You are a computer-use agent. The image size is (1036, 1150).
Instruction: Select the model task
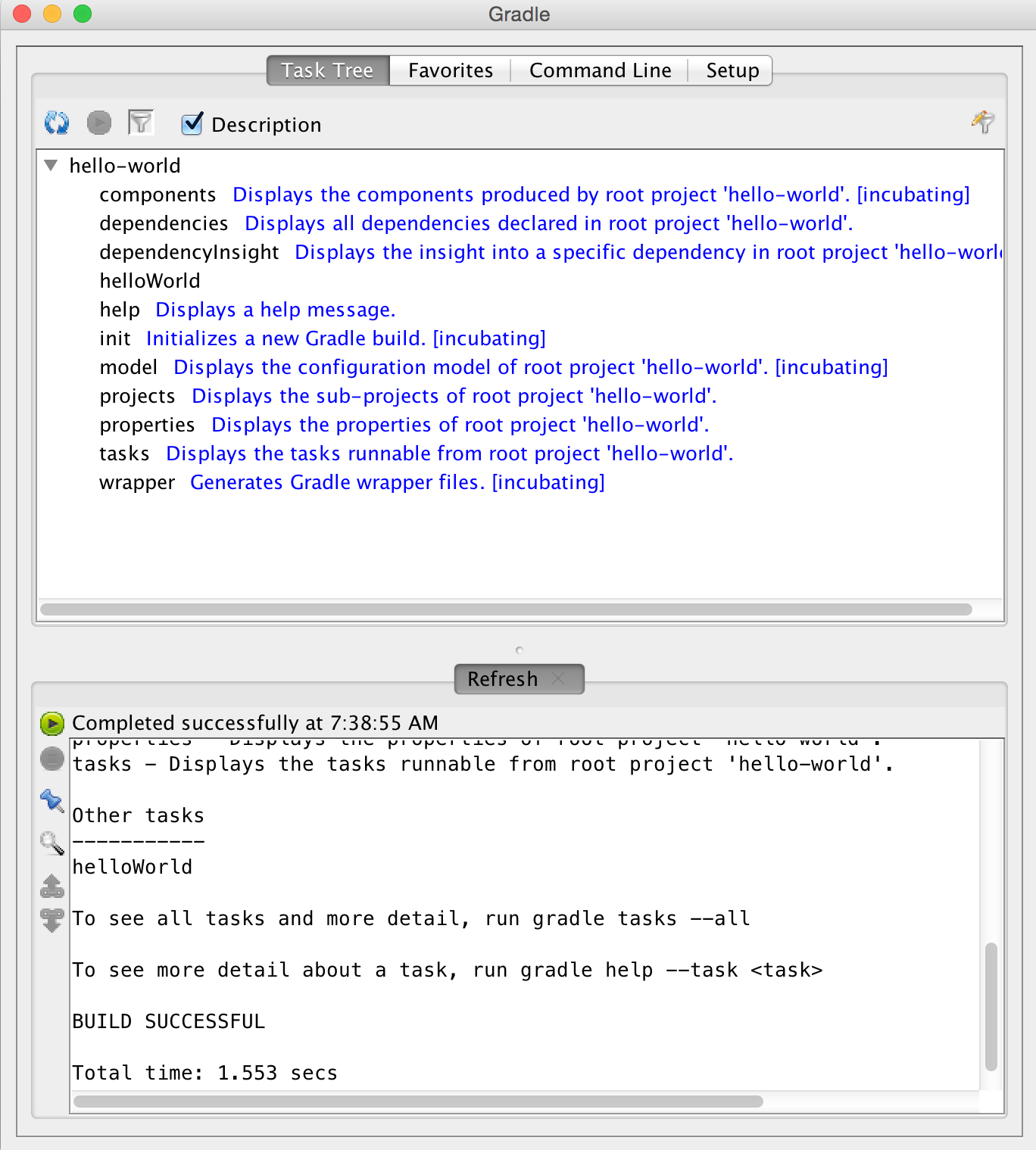129,367
